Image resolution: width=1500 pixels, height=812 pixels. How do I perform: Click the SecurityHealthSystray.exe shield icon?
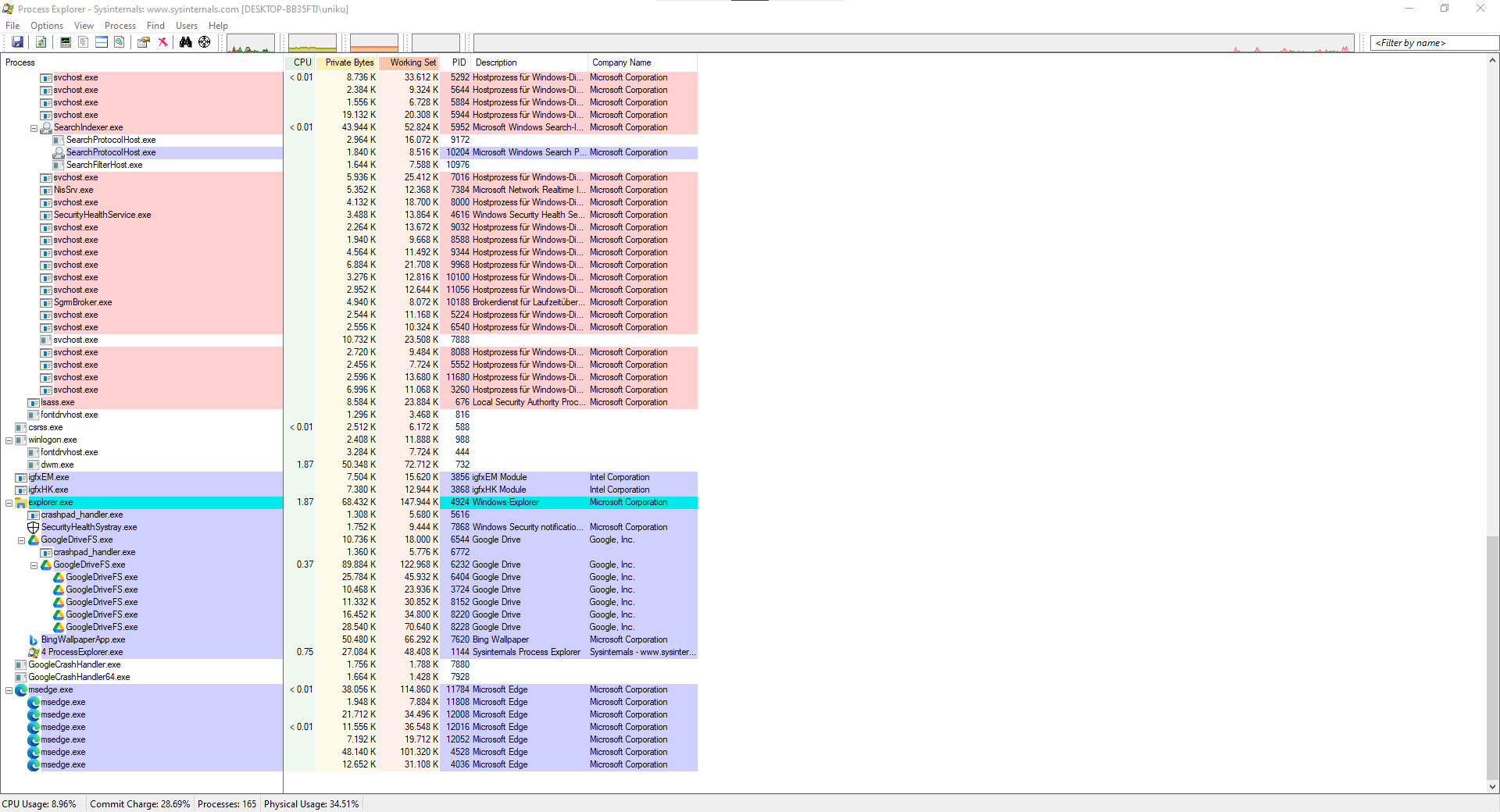pos(34,528)
